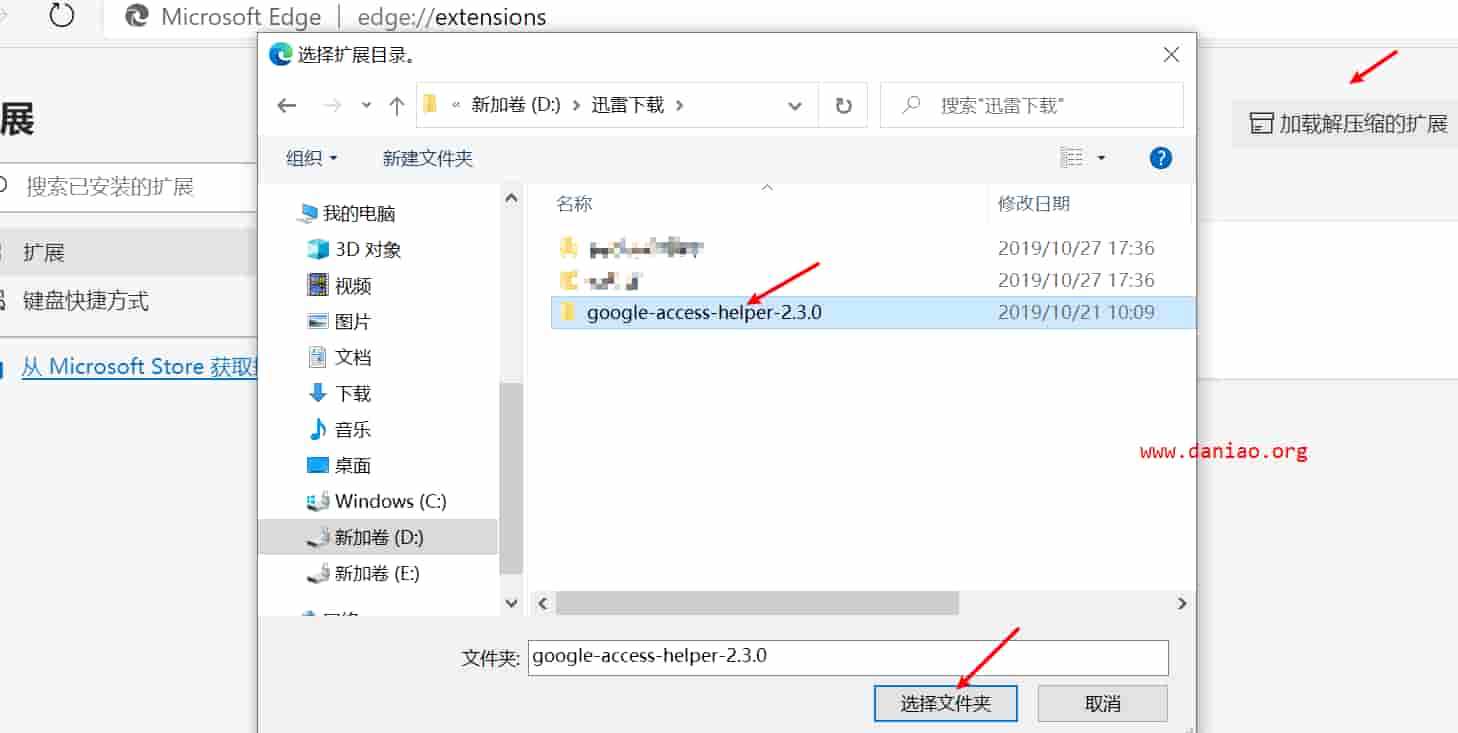Viewport: 1458px width, 733px height.
Task: Open the dialog help question mark icon
Action: 1161,158
